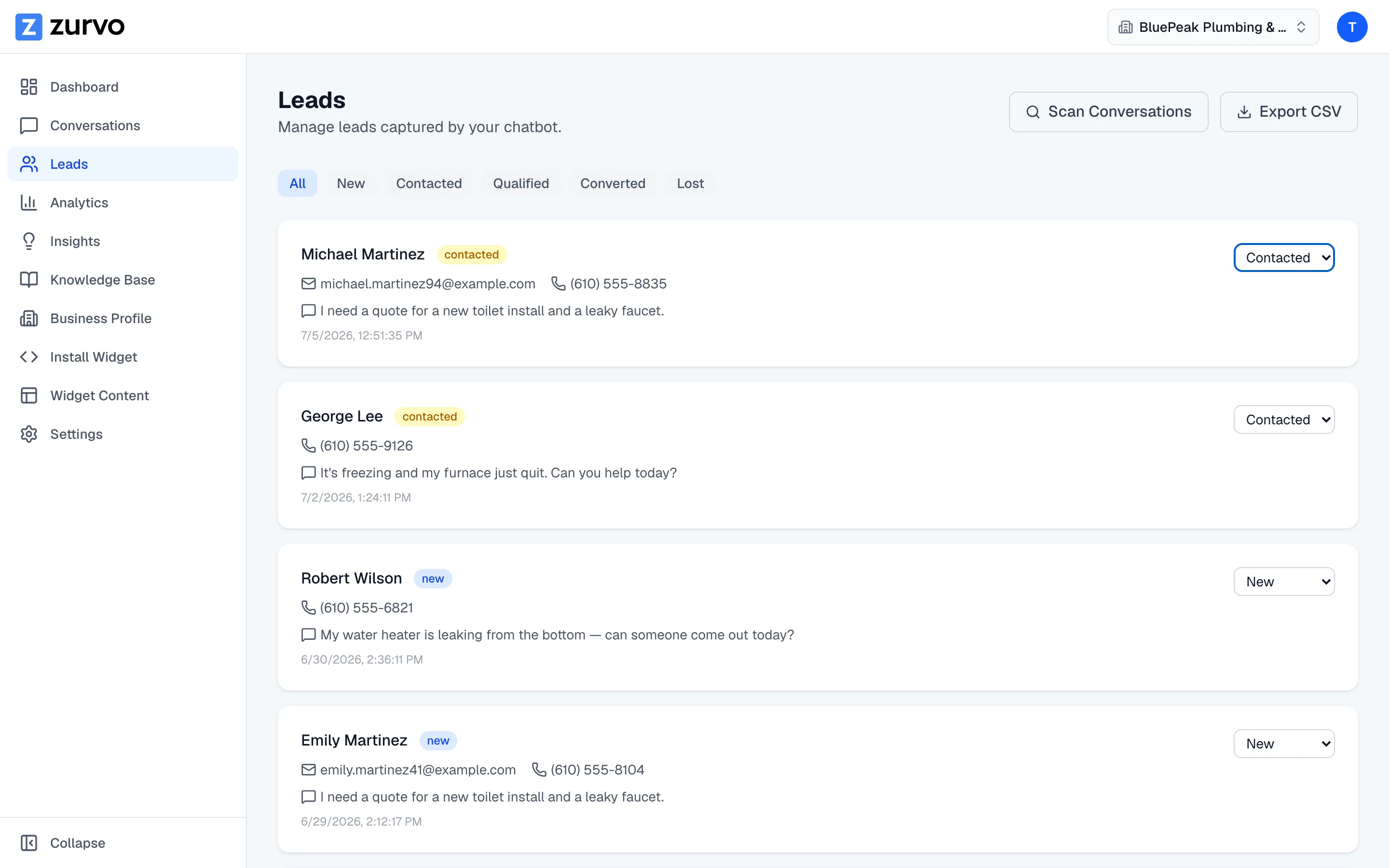Click the Leads people icon

pos(29,163)
